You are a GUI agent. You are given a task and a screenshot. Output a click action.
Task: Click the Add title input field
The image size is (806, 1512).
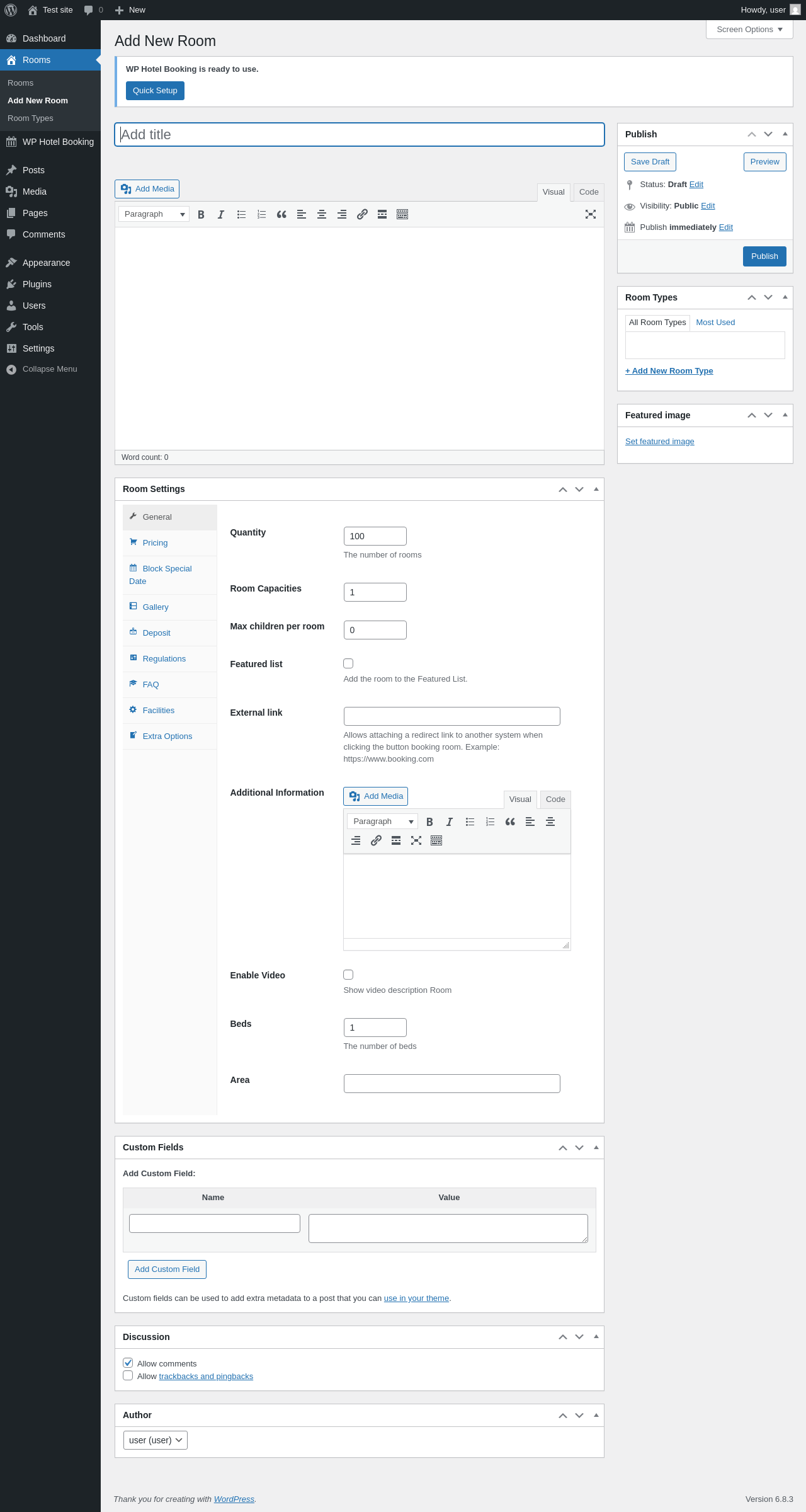[359, 135]
